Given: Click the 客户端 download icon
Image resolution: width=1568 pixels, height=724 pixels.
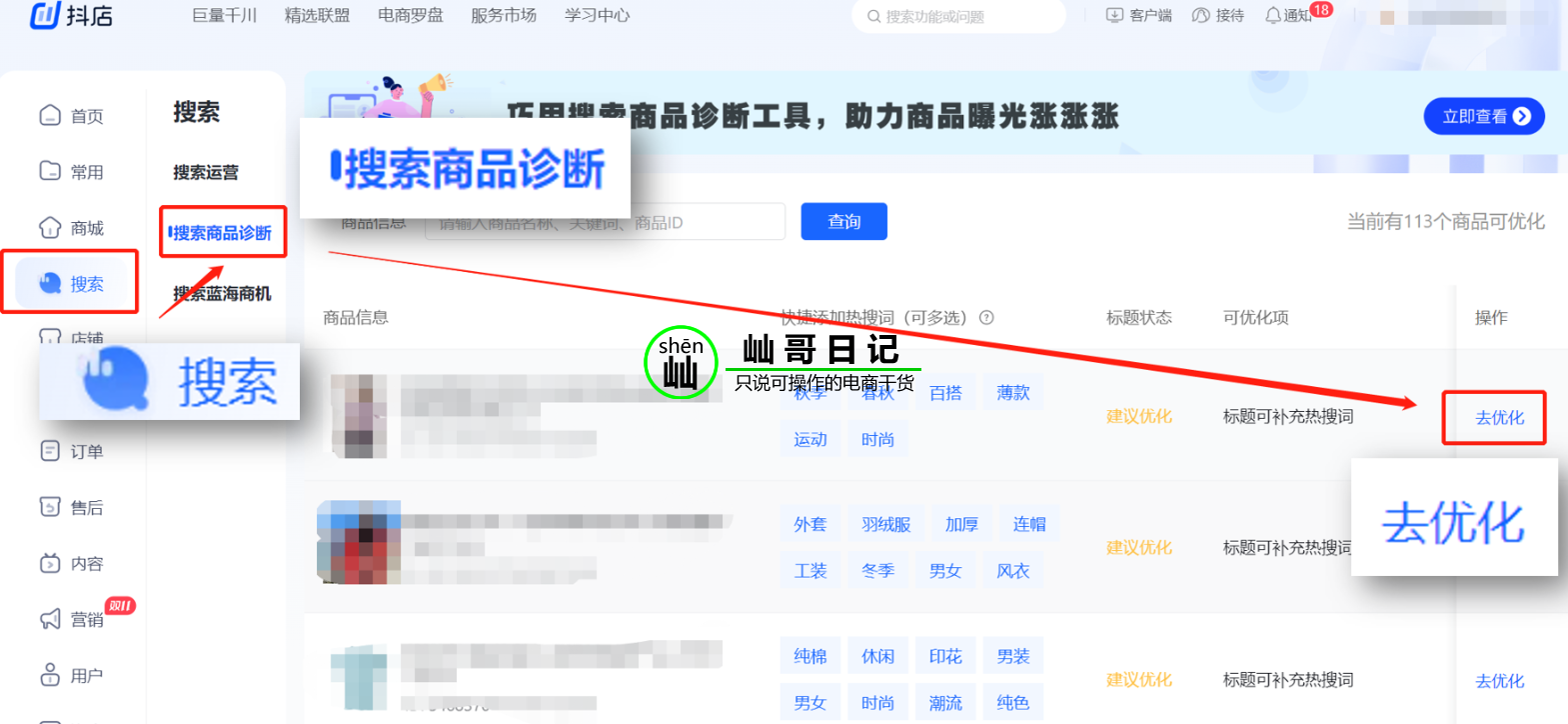Looking at the screenshot, I should 1114,15.
